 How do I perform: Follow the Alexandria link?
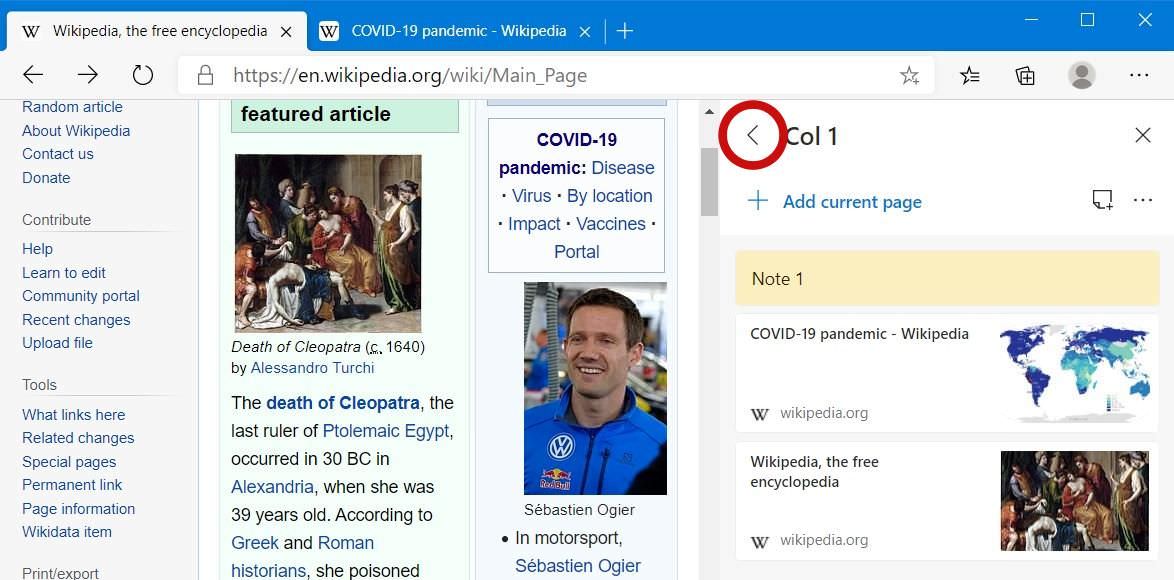pos(273,487)
